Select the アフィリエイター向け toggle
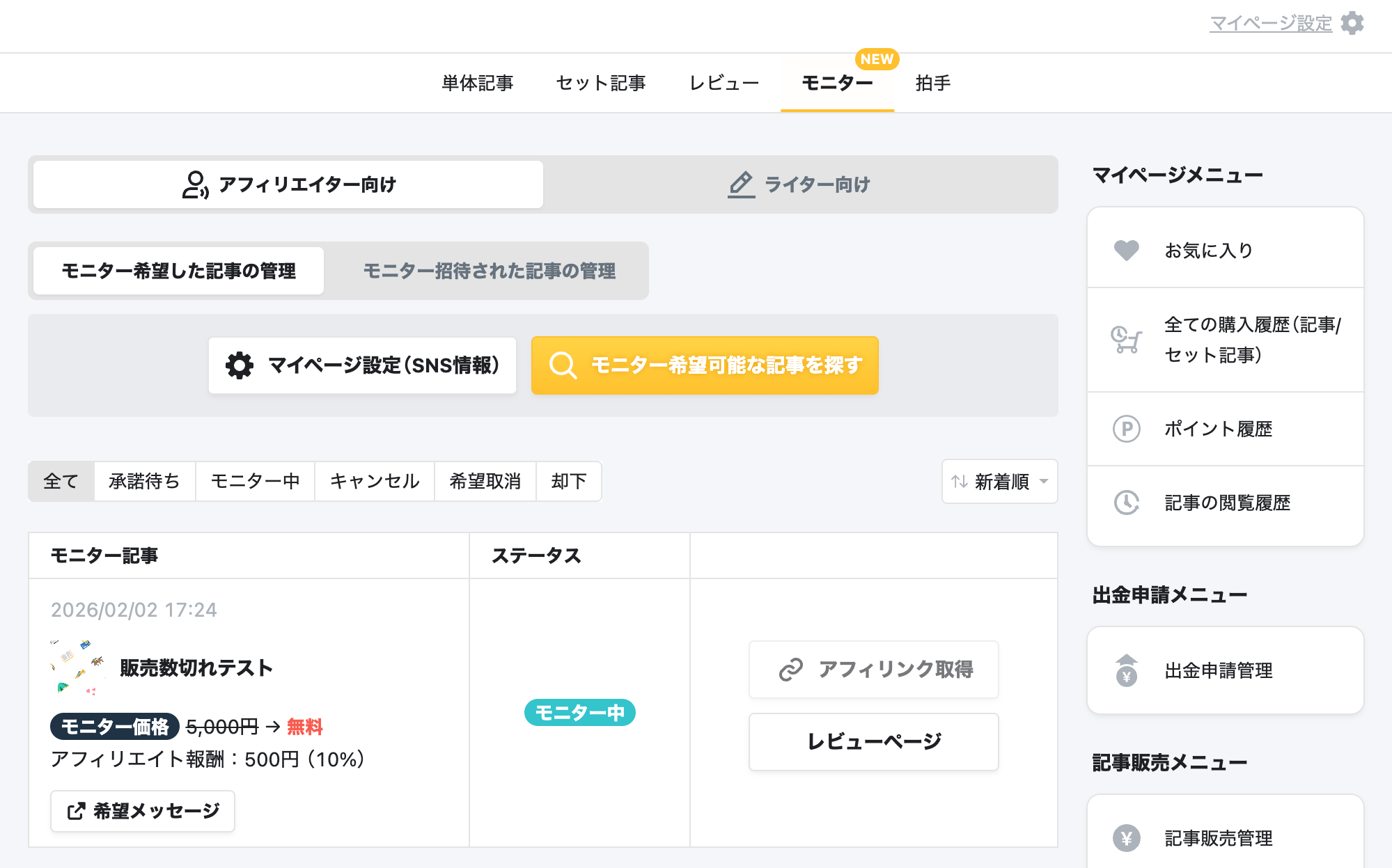Viewport: 1392px width, 868px height. point(288,184)
